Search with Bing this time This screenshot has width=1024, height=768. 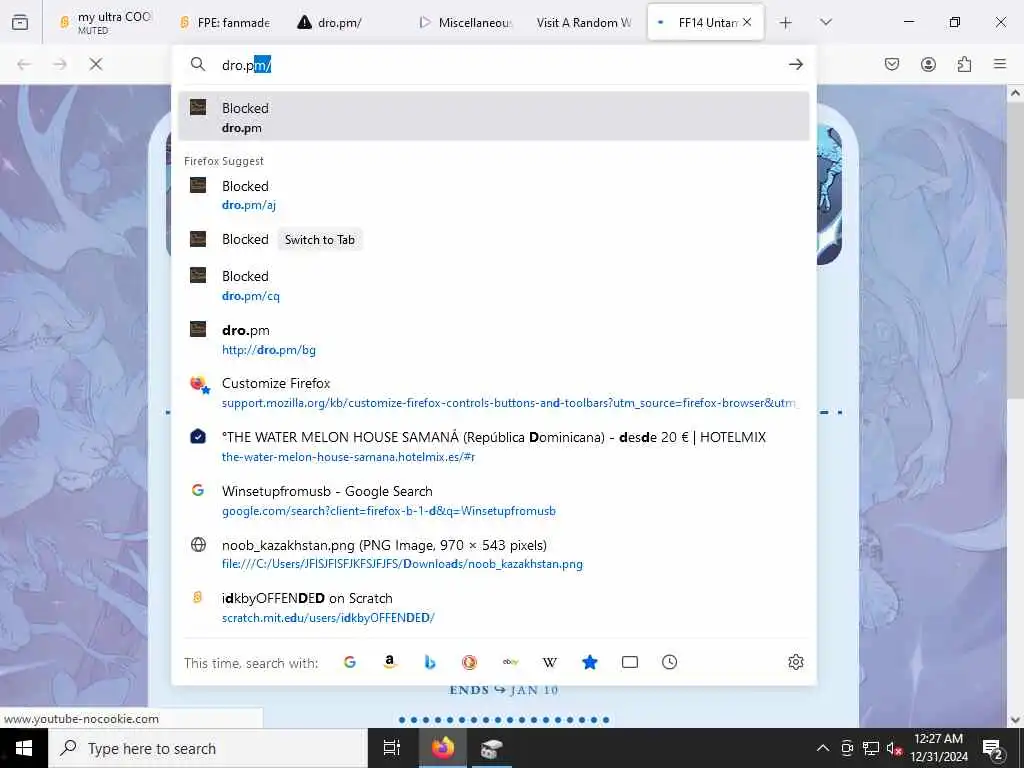(430, 662)
